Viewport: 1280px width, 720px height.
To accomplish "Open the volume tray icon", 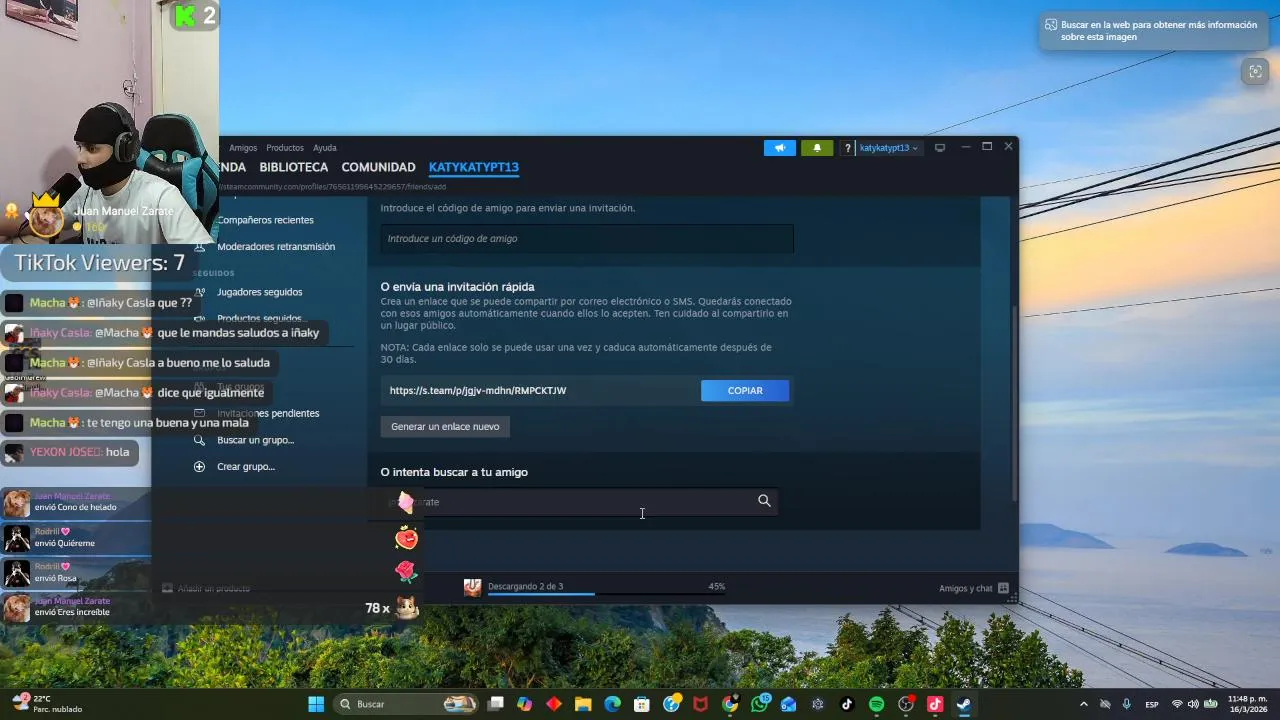I will coord(1193,704).
